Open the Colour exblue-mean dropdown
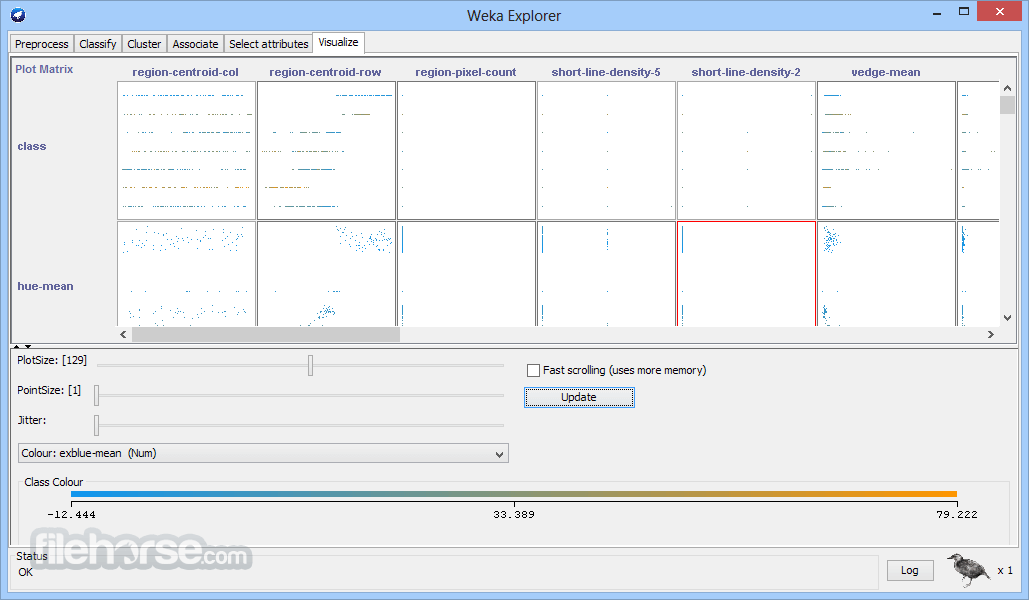 point(262,453)
